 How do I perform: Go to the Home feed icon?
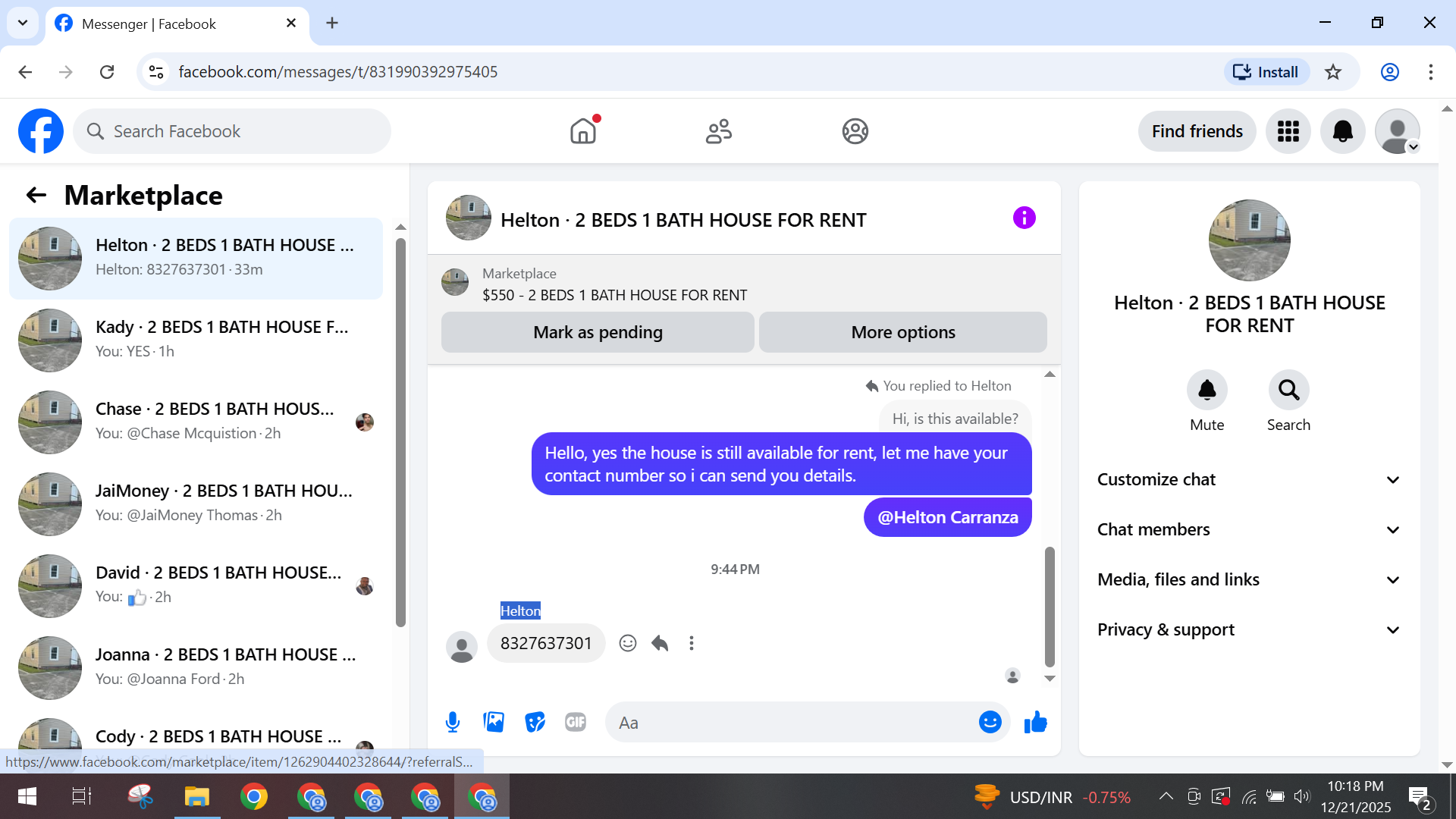(583, 131)
